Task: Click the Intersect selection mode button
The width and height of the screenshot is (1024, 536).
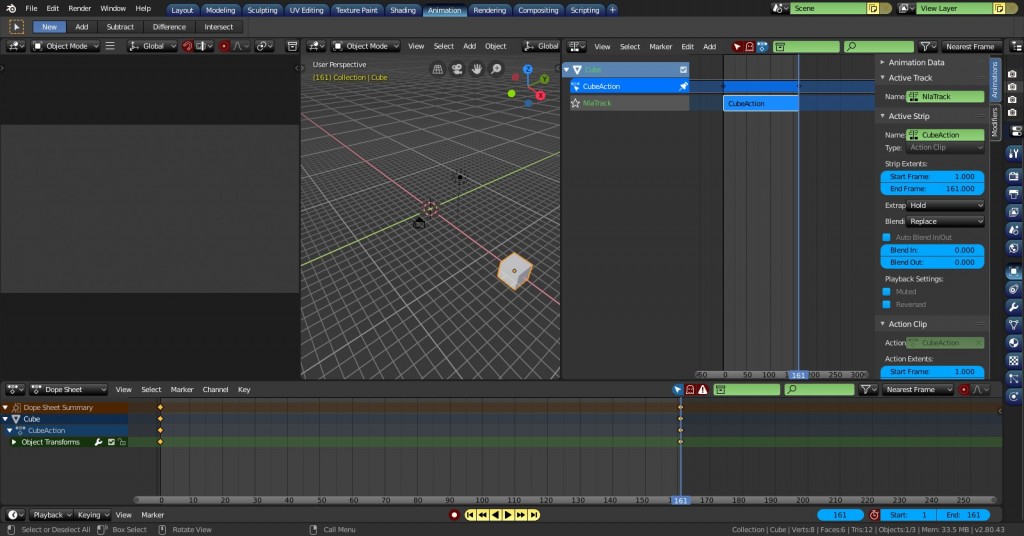Action: pyautogui.click(x=217, y=27)
